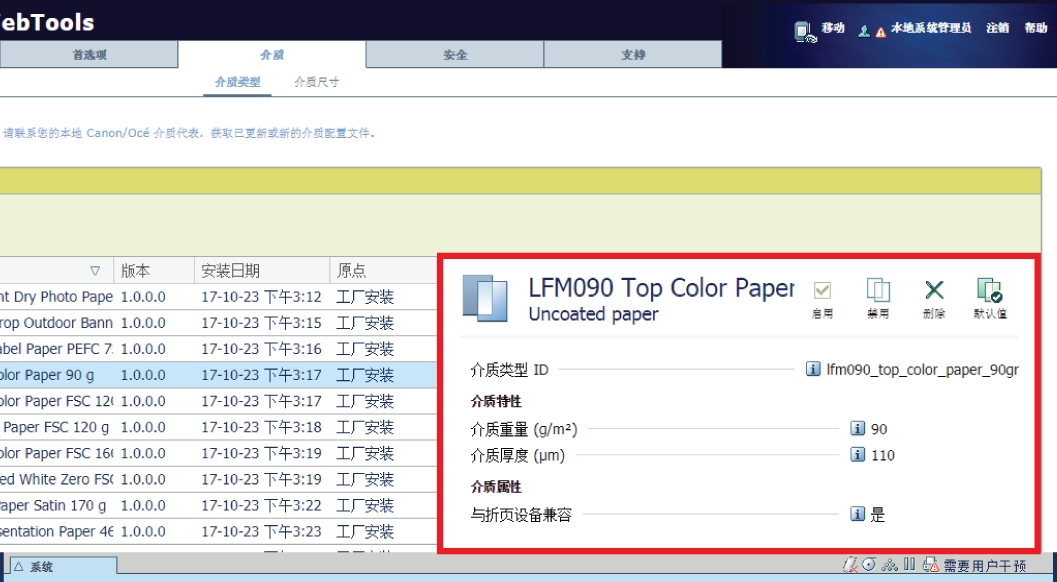1057x582 pixels.
Task: Click the pause bars icon in status bar
Action: pyautogui.click(x=909, y=564)
